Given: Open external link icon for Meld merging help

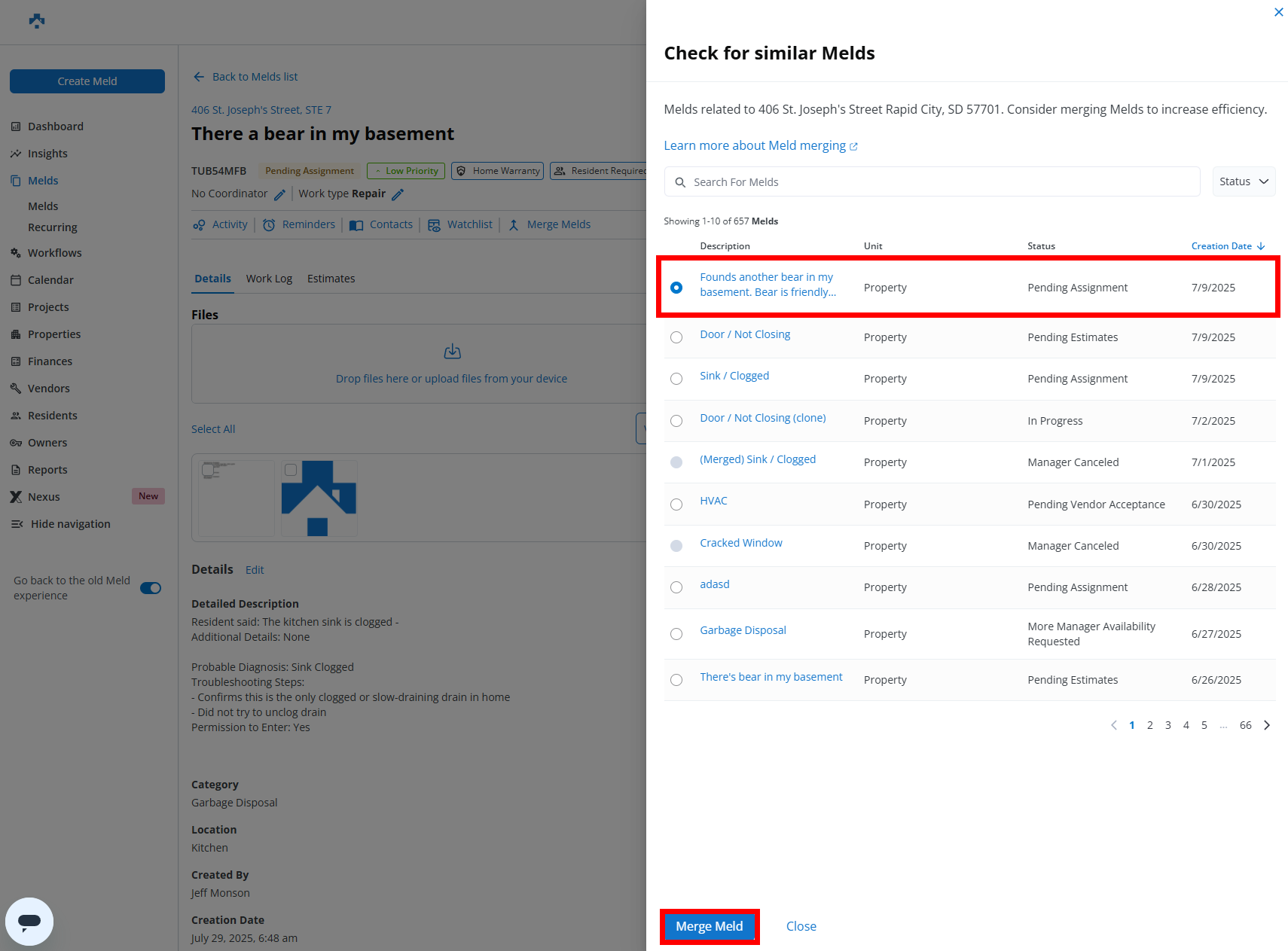Looking at the screenshot, I should point(853,146).
